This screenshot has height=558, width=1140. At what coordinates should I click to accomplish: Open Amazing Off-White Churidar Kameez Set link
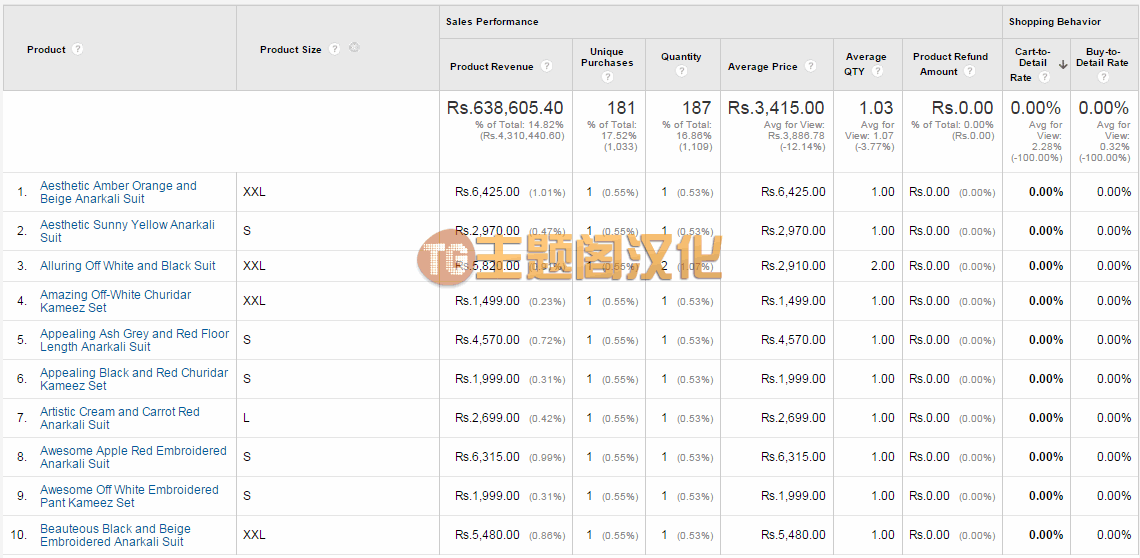click(116, 301)
